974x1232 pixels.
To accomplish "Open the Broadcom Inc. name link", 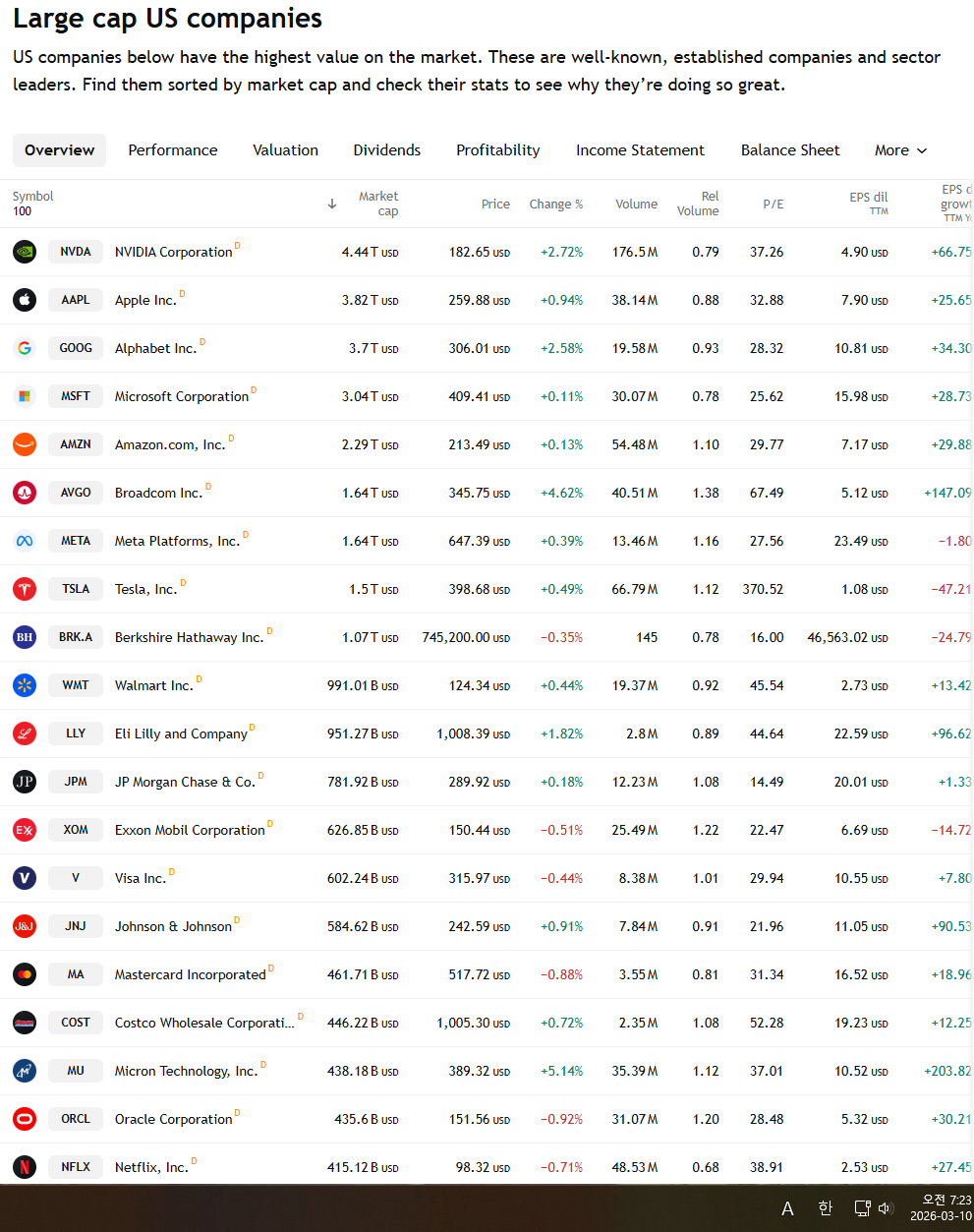I will 158,493.
